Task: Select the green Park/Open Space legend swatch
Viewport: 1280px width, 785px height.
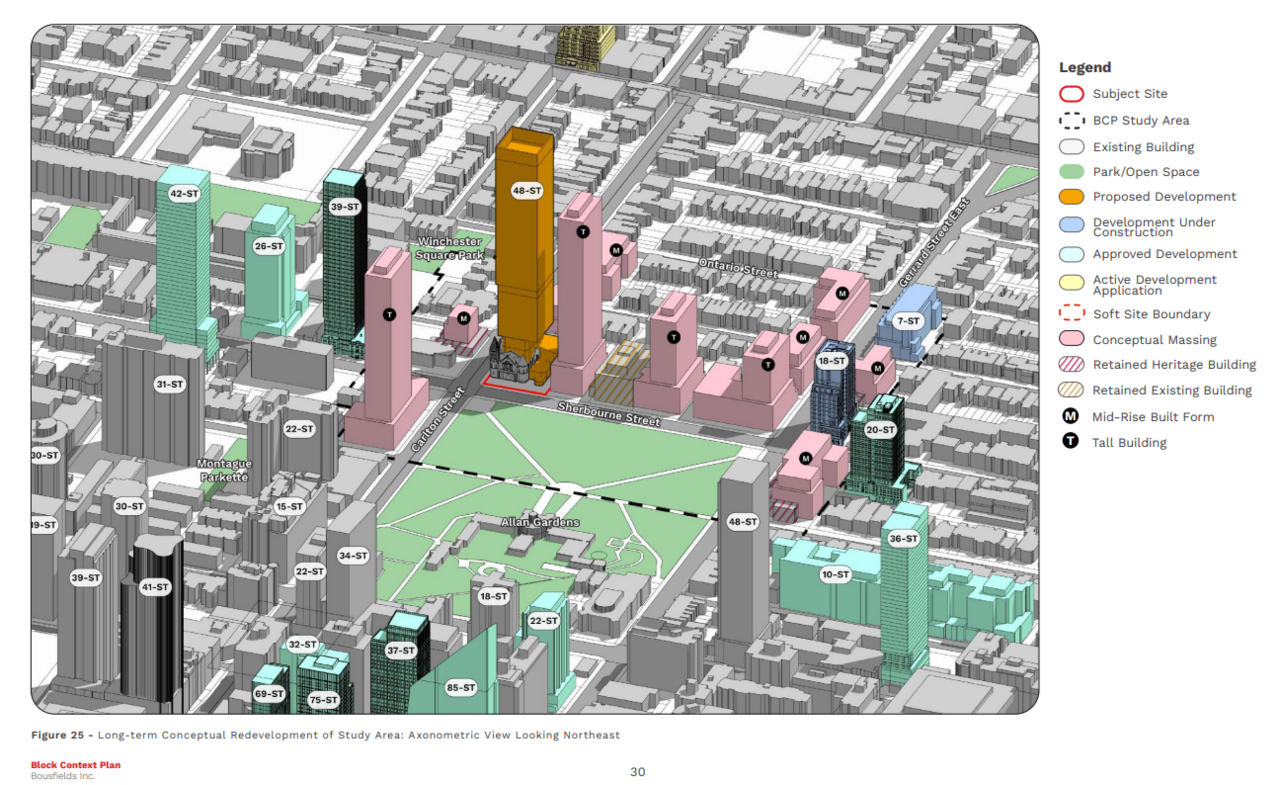Action: pyautogui.click(x=1071, y=172)
